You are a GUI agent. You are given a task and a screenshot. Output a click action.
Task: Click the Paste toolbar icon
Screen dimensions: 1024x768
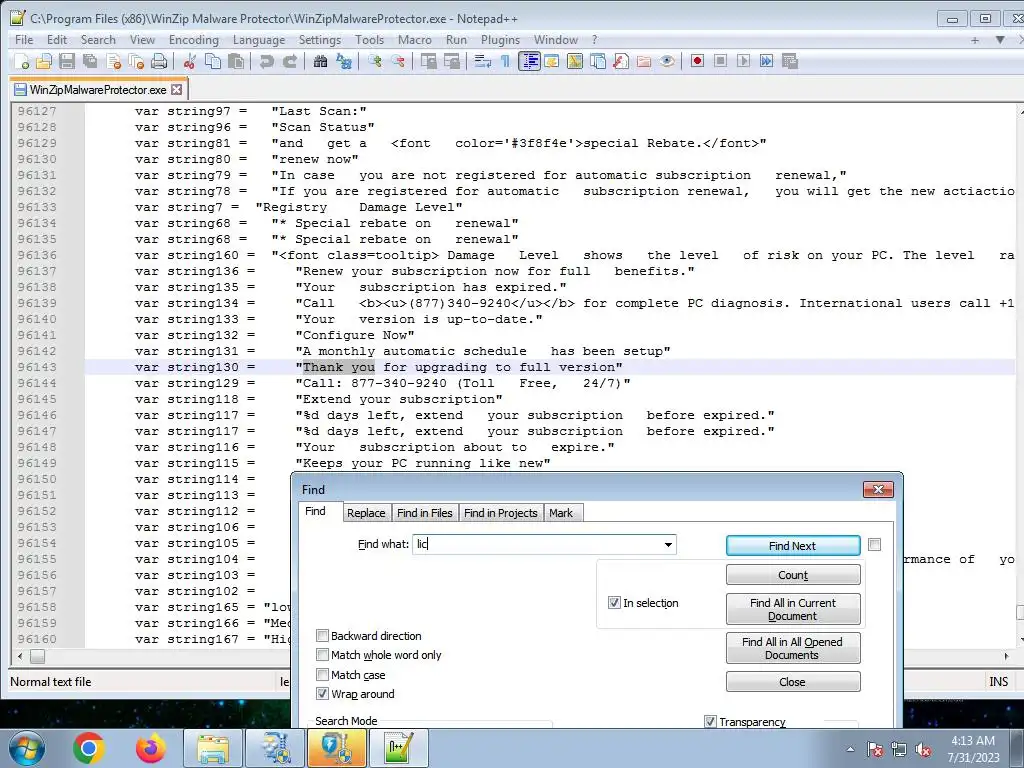tap(236, 61)
